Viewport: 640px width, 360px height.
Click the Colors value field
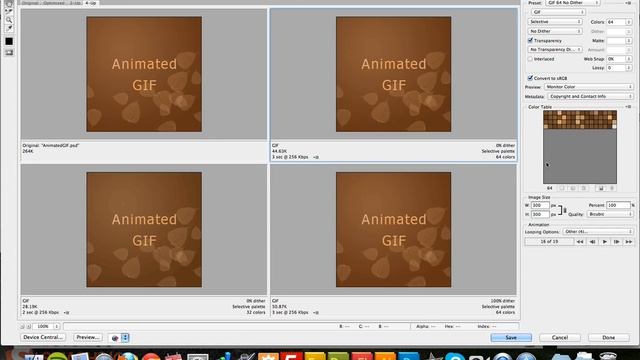pyautogui.click(x=616, y=22)
